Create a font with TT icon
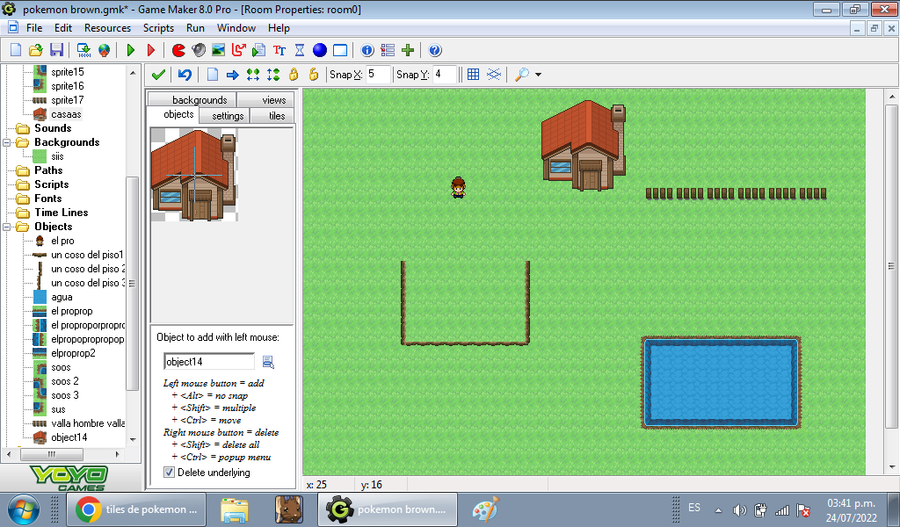The width and height of the screenshot is (900, 527). (280, 51)
